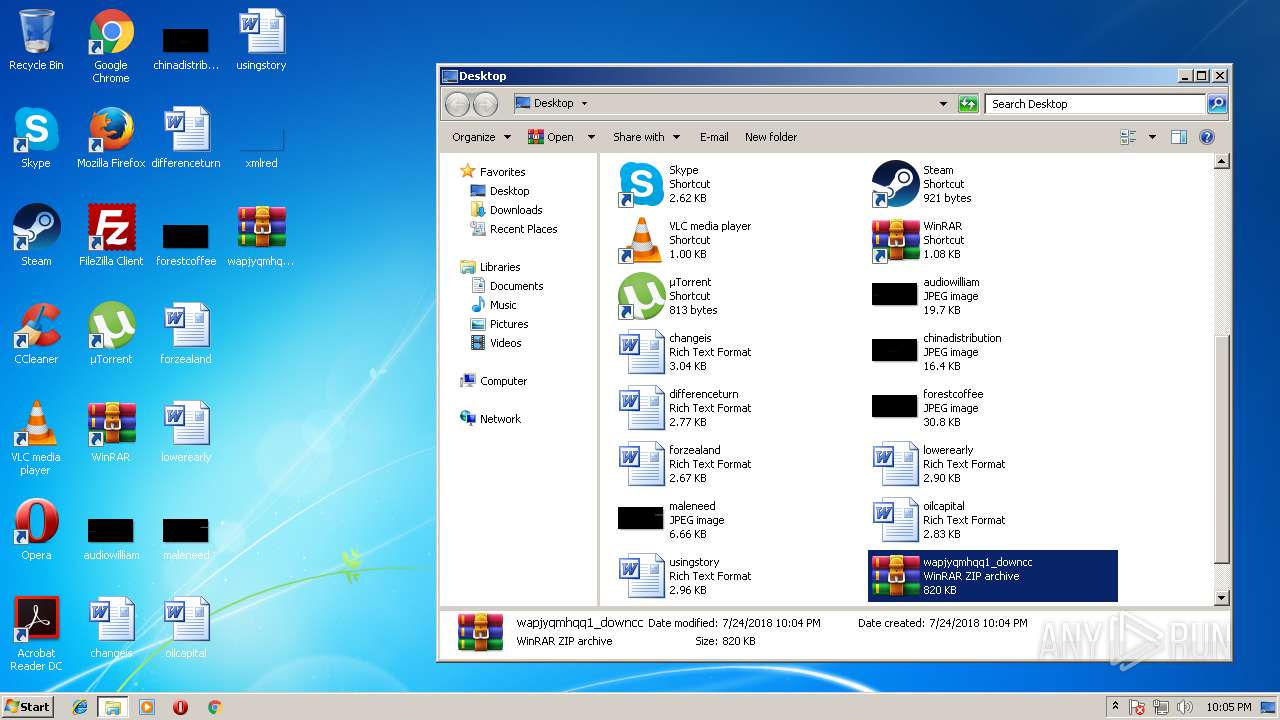Toggle the preview pane button
This screenshot has width=1280, height=720.
(1179, 137)
